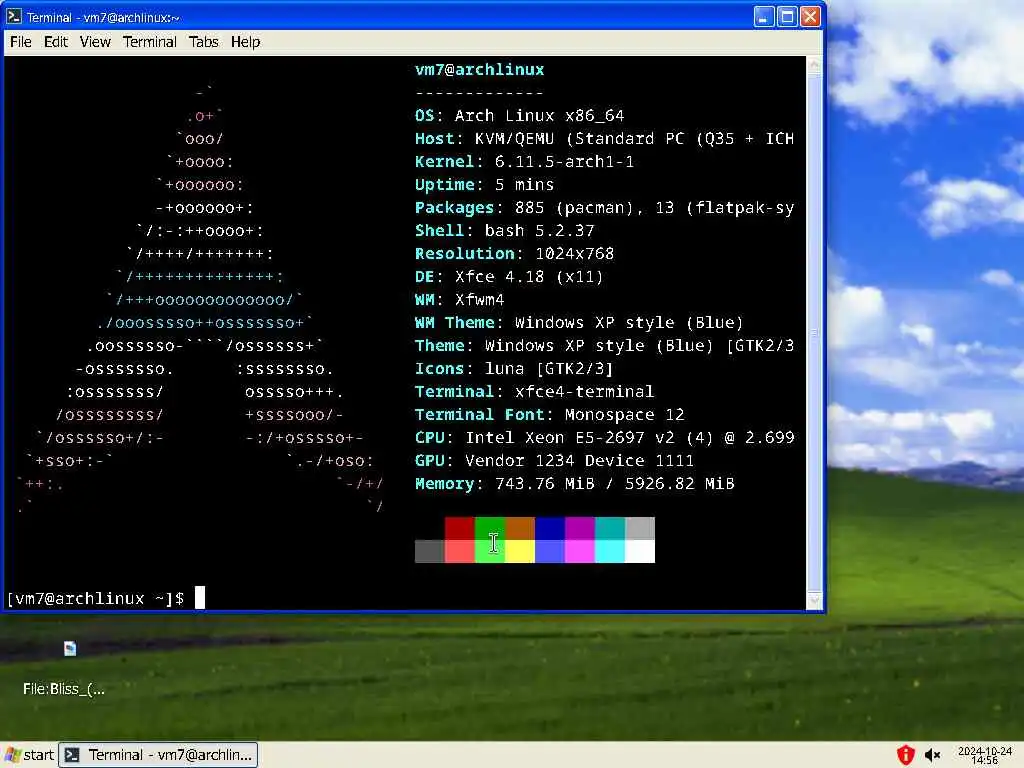Select Terminal taskbar button
This screenshot has height=768, width=1024.
[158, 755]
